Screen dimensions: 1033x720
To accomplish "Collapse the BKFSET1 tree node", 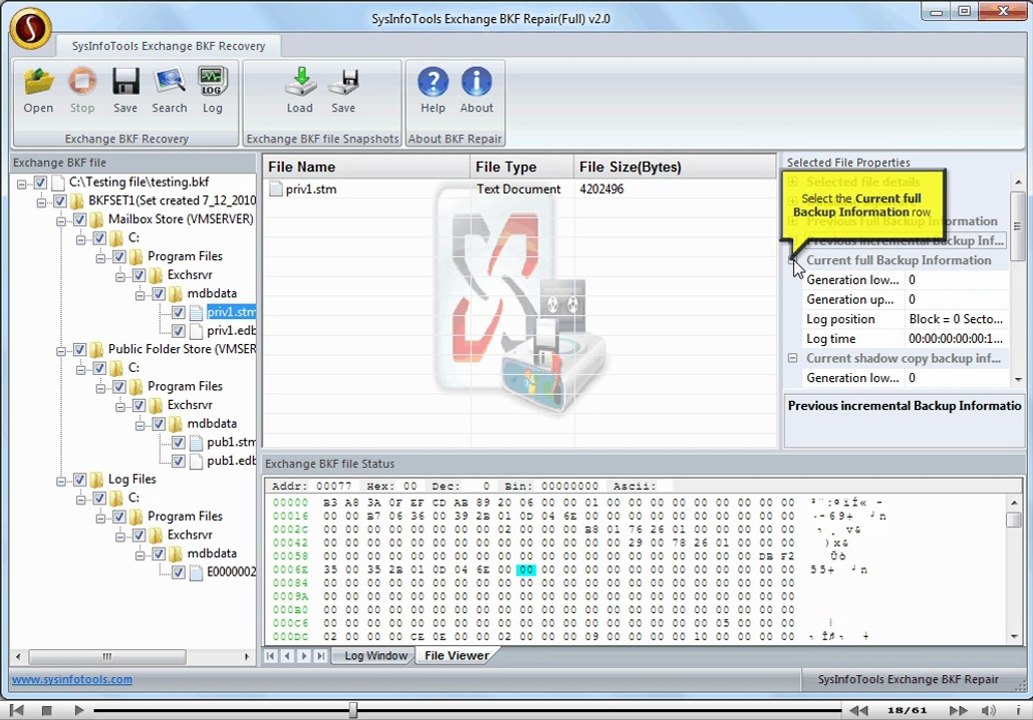I will (42, 202).
